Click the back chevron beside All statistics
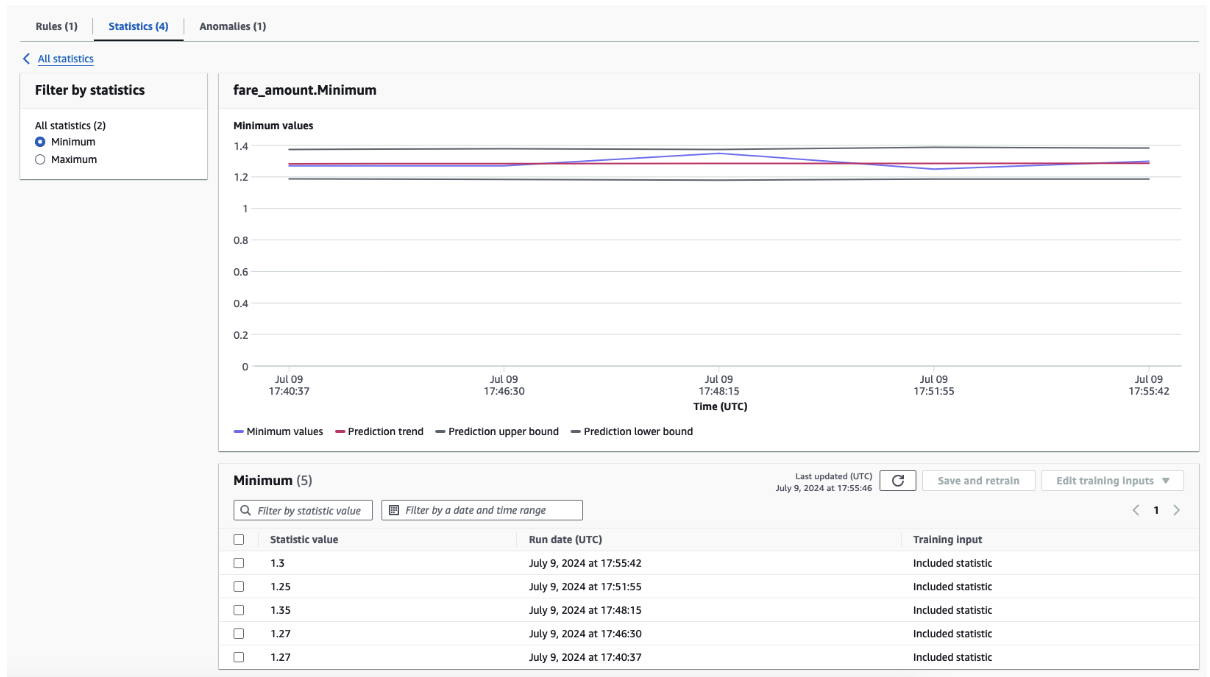 (x=26, y=59)
